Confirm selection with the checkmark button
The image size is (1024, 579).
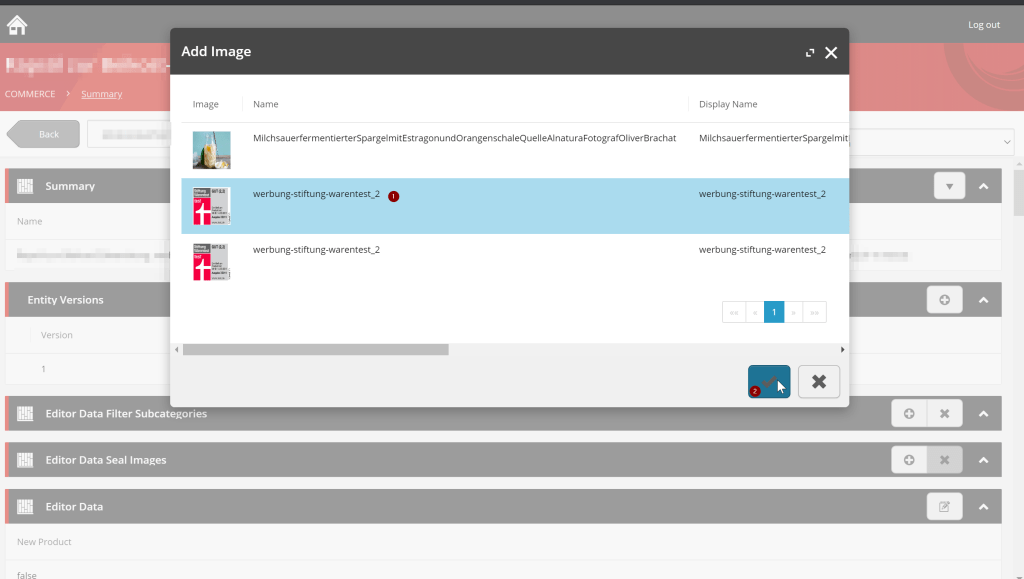point(769,381)
